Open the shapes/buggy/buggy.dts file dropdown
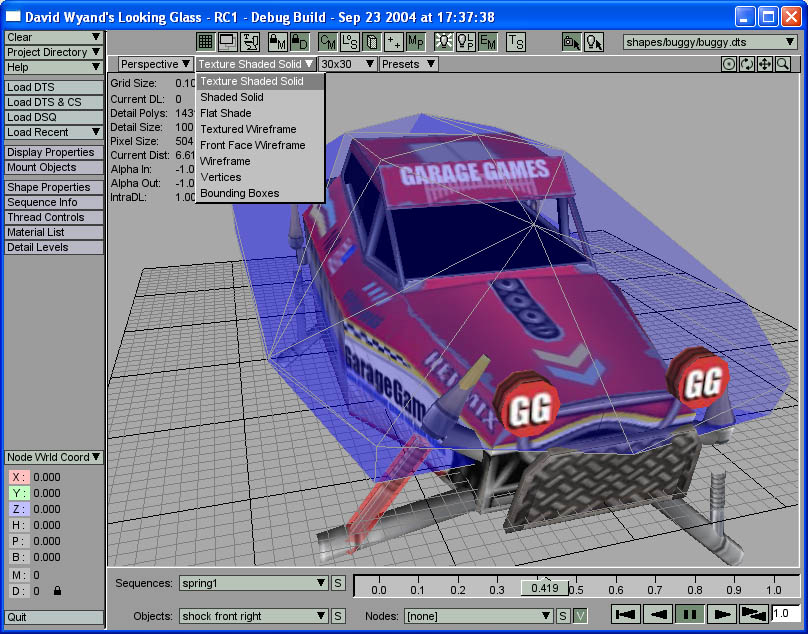The image size is (808, 634). (x=710, y=42)
